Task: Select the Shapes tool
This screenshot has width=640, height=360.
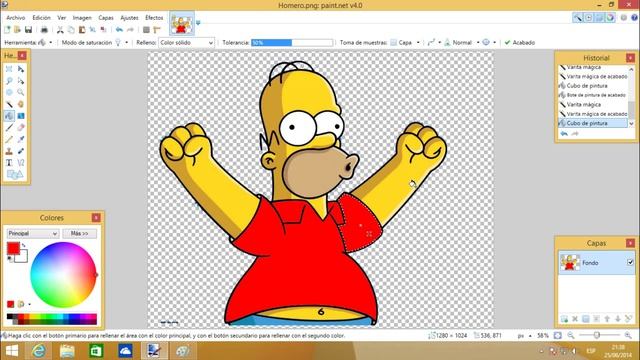Action: click(15, 174)
